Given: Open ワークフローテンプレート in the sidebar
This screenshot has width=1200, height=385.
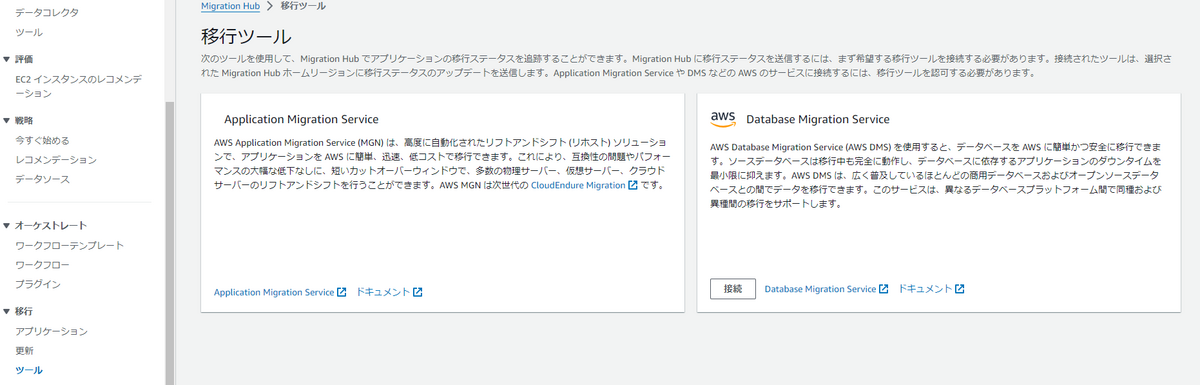Looking at the screenshot, I should pyautogui.click(x=70, y=245).
